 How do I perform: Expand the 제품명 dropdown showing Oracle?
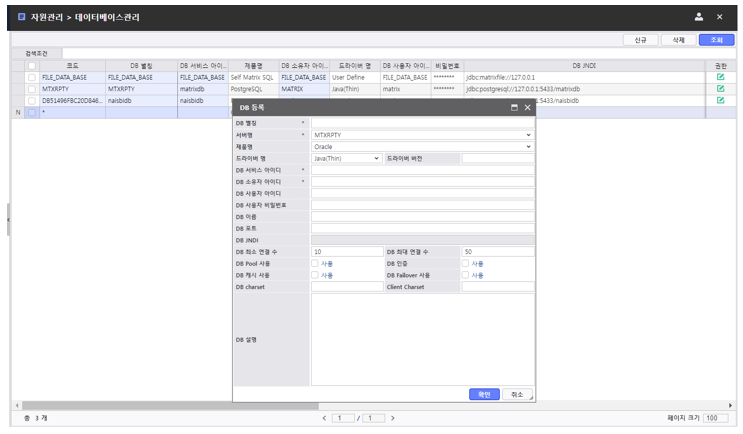click(422, 146)
